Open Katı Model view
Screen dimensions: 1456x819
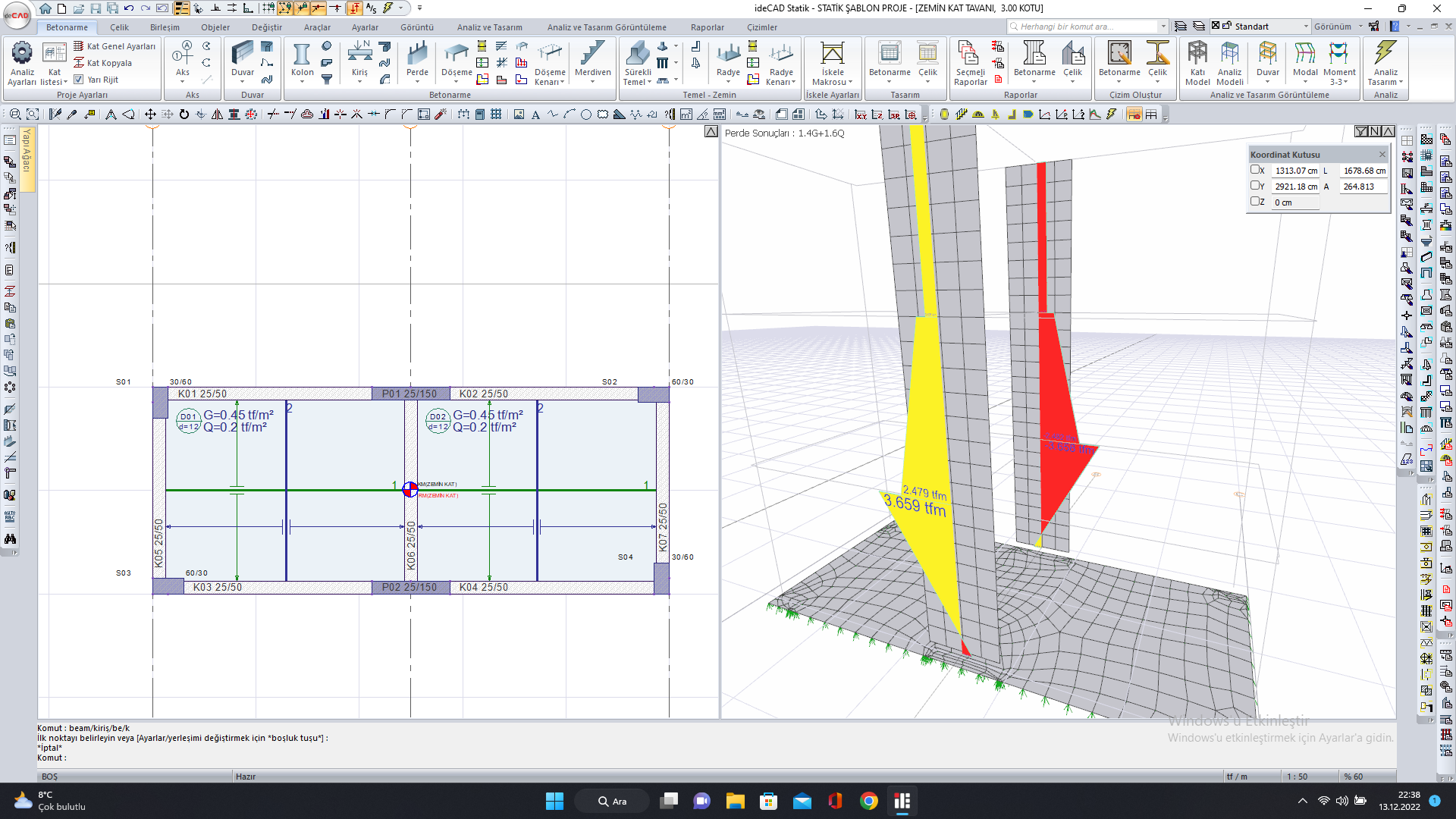(x=1197, y=63)
